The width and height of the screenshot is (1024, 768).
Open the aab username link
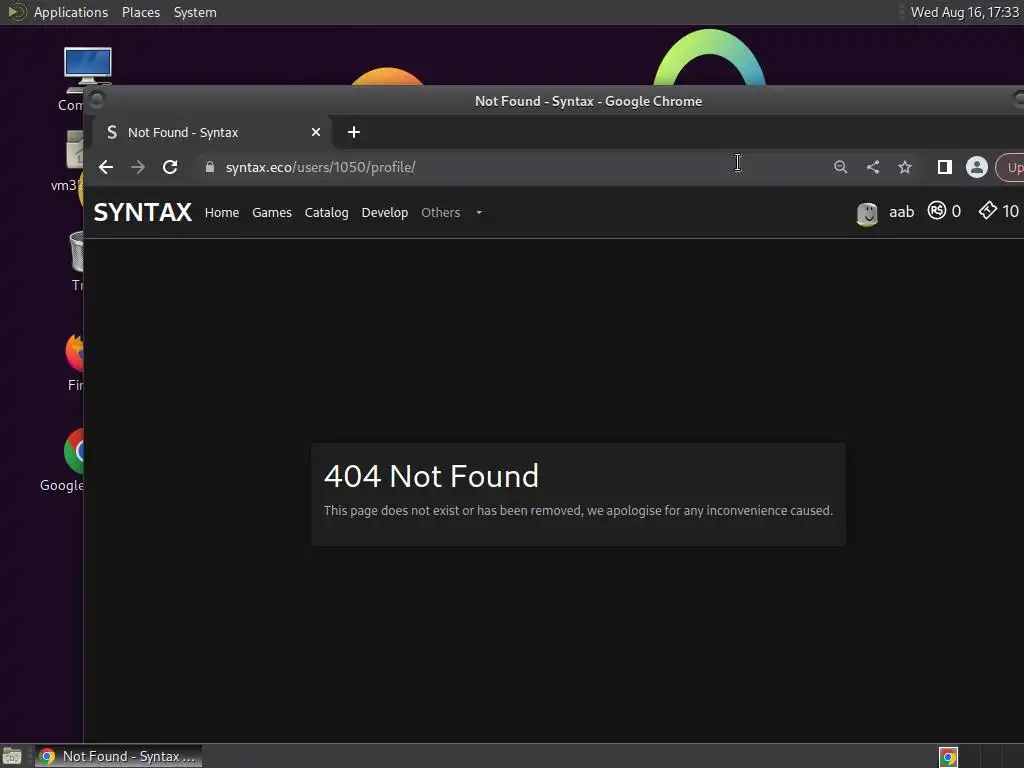pyautogui.click(x=901, y=212)
